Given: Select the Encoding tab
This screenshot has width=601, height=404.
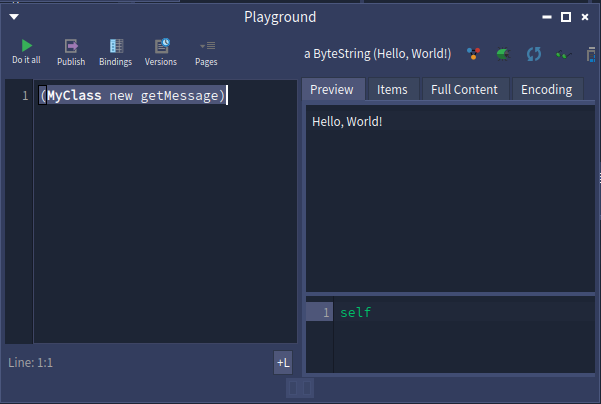Looking at the screenshot, I should [x=547, y=89].
